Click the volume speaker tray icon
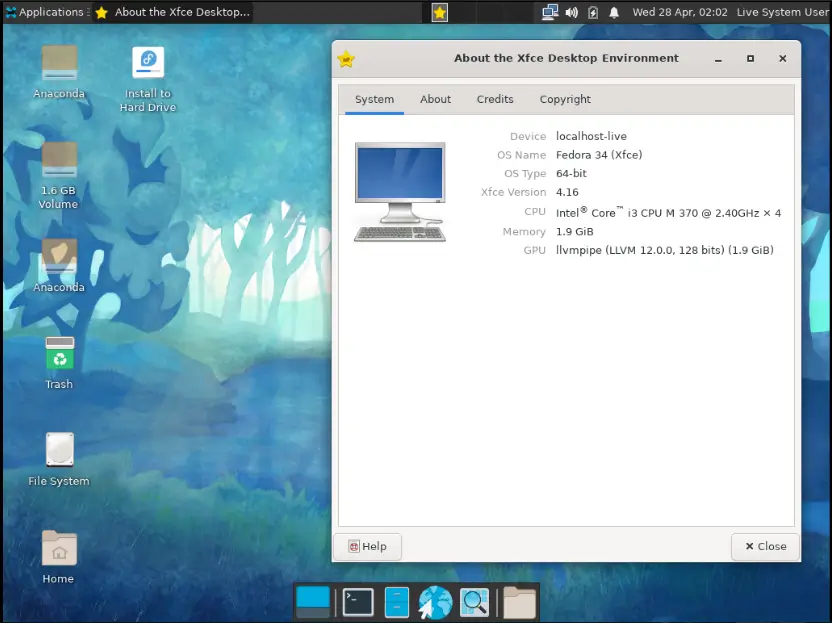 [x=572, y=12]
